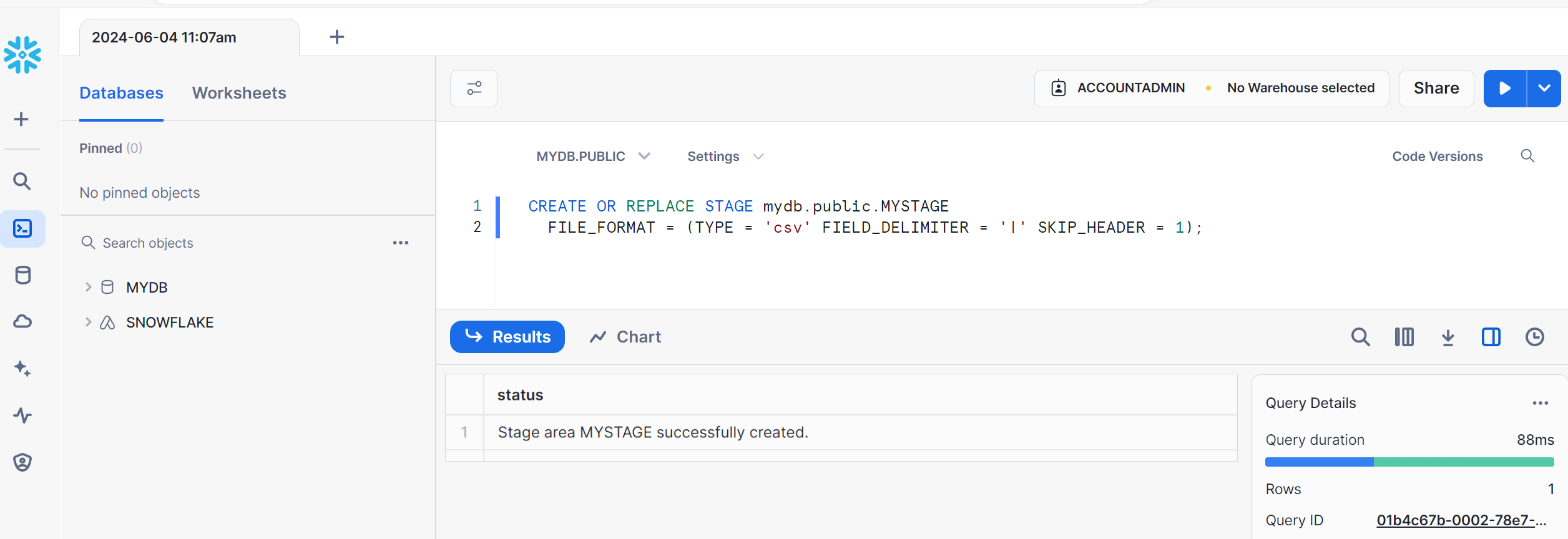Search results with the magnifier icon
This screenshot has width=1568, height=539.
pyautogui.click(x=1361, y=337)
